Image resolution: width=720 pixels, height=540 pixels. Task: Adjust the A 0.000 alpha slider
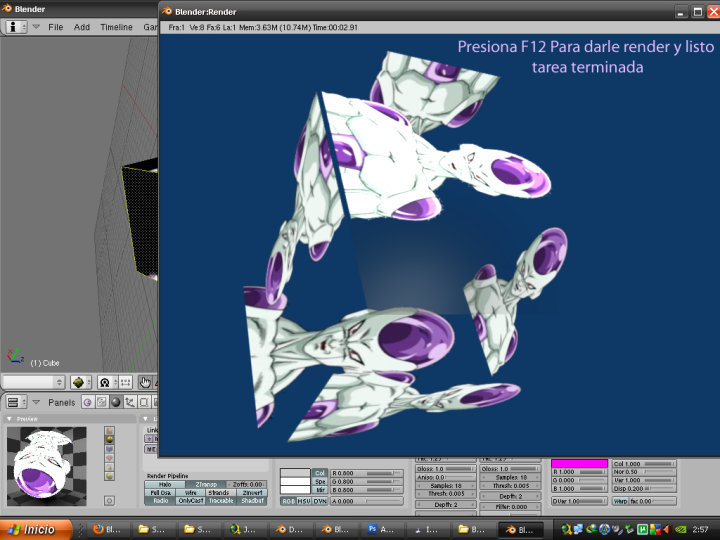pyautogui.click(x=366, y=501)
